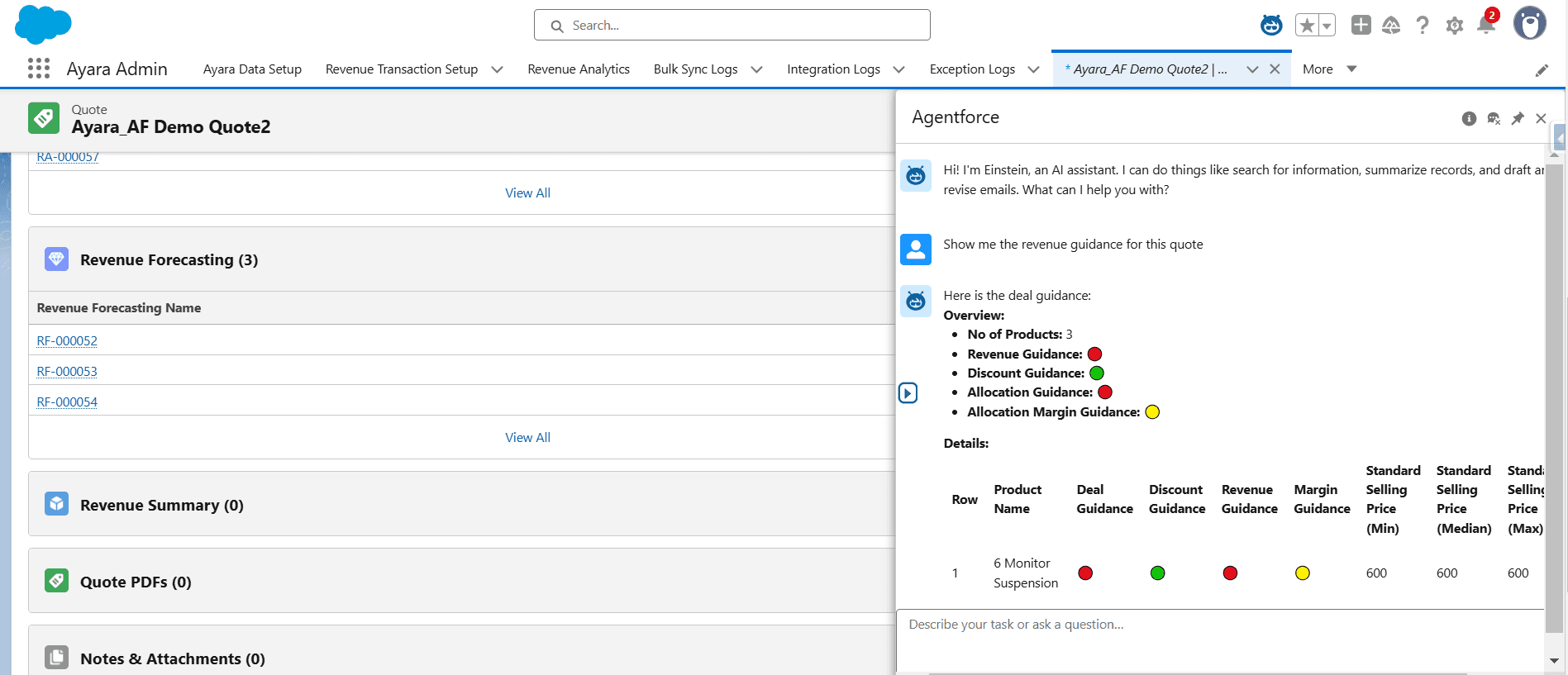
Task: View notifications from the bell icon
Action: coord(1486,24)
